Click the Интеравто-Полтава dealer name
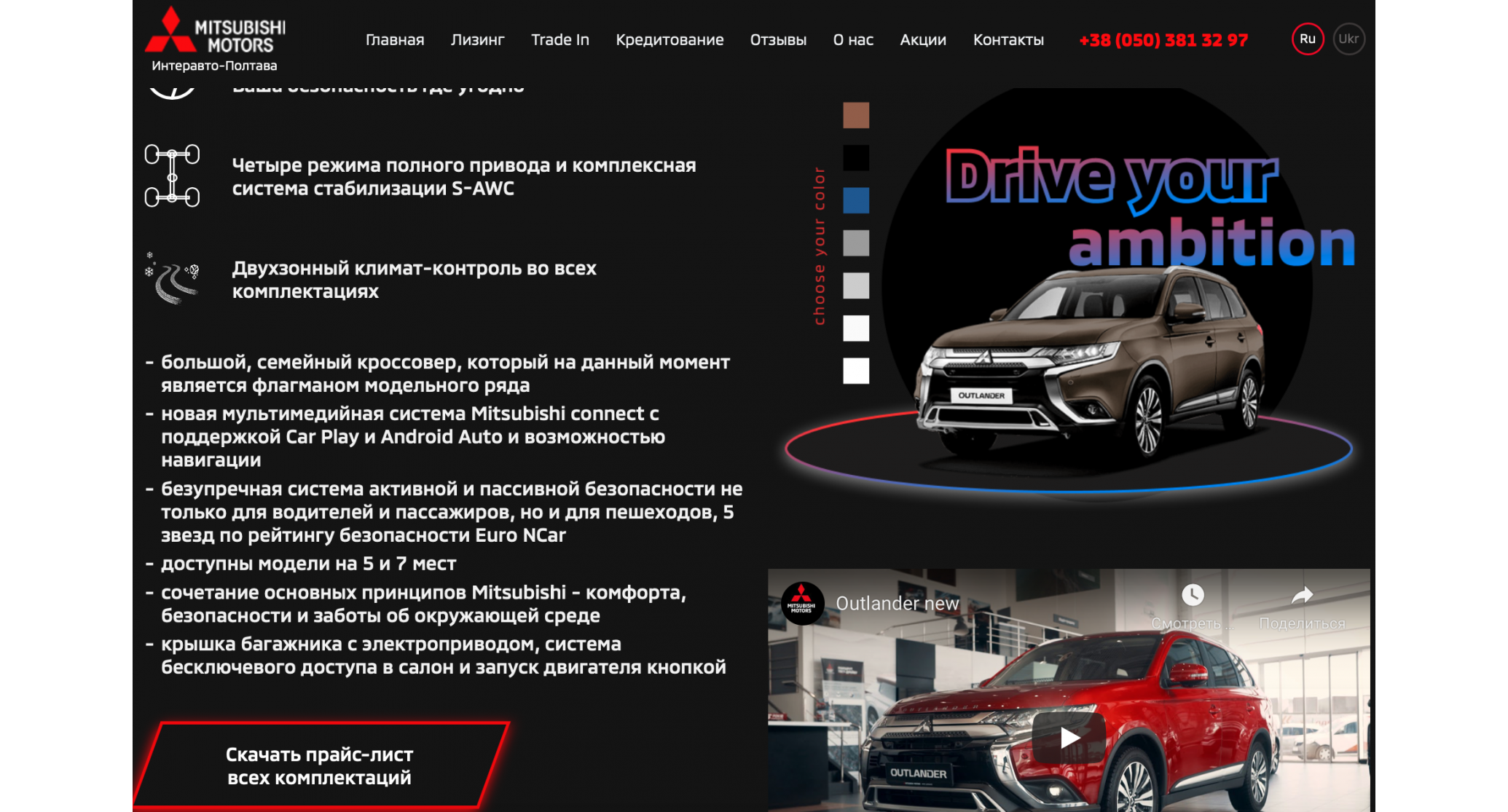Viewport: 1508px width, 812px height. pos(214,66)
